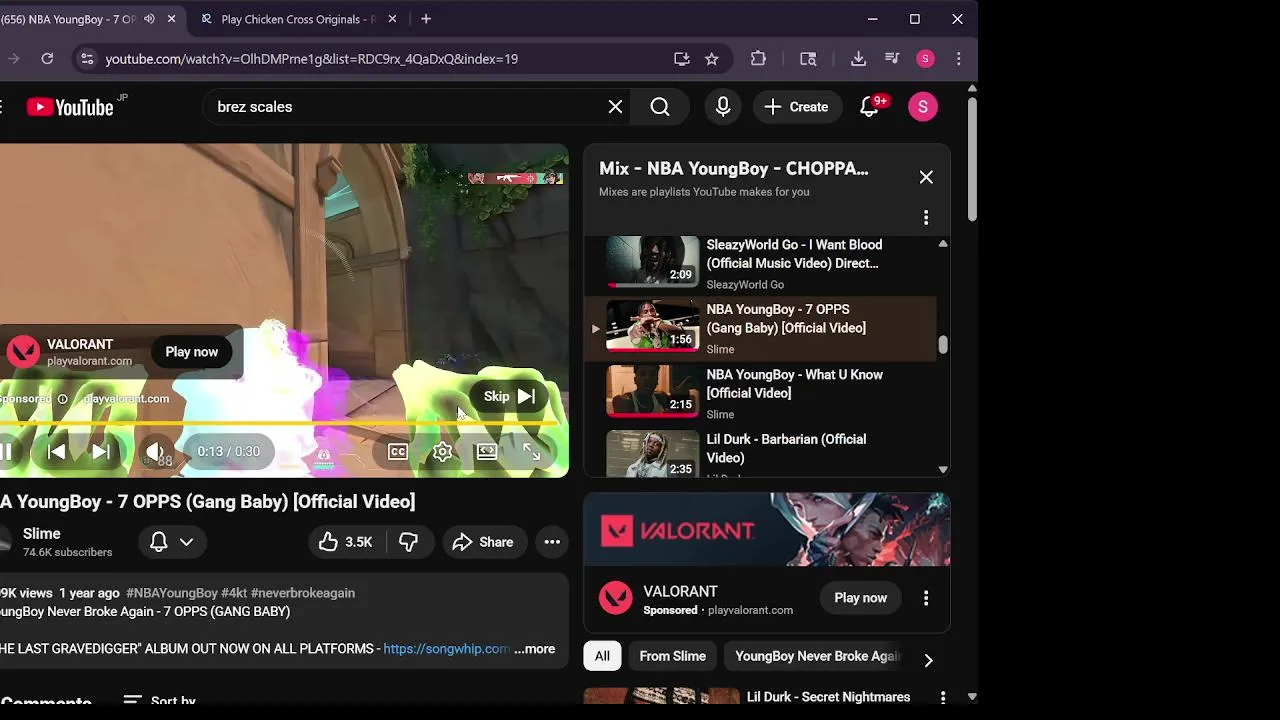This screenshot has width=1280, height=720.
Task: Show more filter chips with the arrow
Action: pyautogui.click(x=928, y=660)
